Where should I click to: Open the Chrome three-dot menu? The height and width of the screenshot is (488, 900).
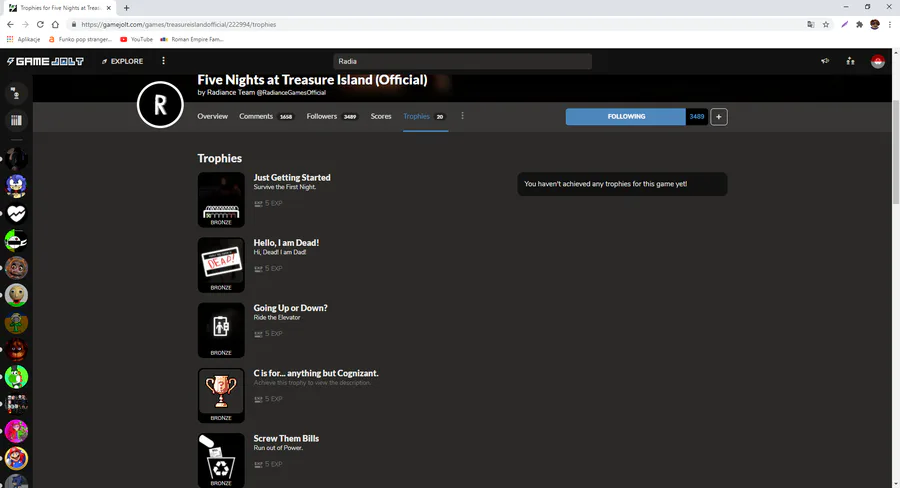[890, 25]
